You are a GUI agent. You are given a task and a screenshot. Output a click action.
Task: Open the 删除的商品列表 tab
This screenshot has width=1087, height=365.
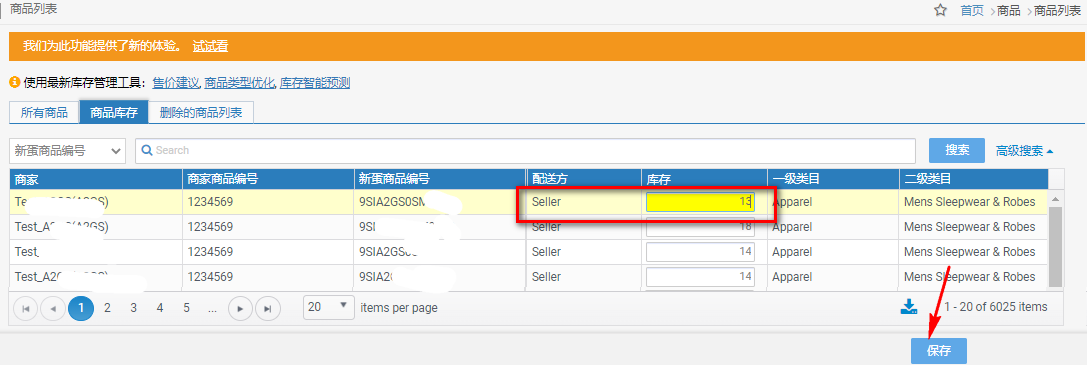pyautogui.click(x=201, y=112)
